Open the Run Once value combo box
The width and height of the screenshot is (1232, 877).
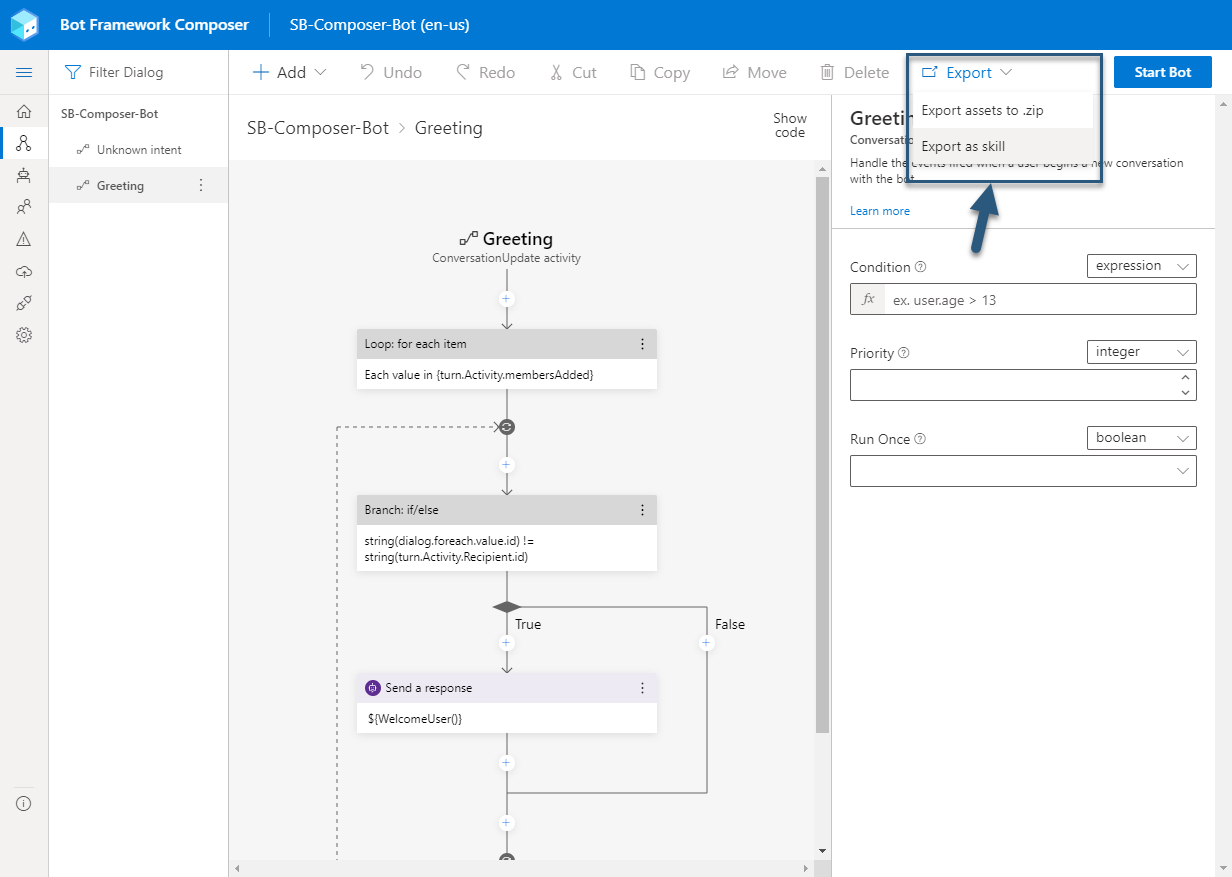[1023, 471]
